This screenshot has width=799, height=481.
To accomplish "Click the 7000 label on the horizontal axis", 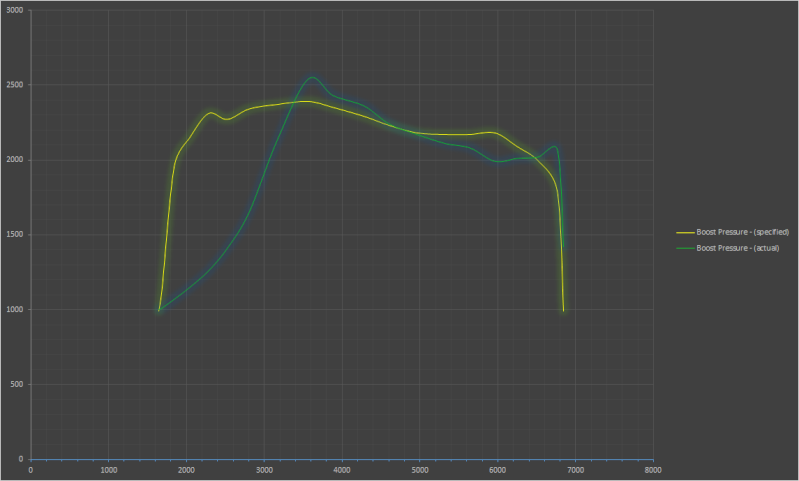I will 575,469.
